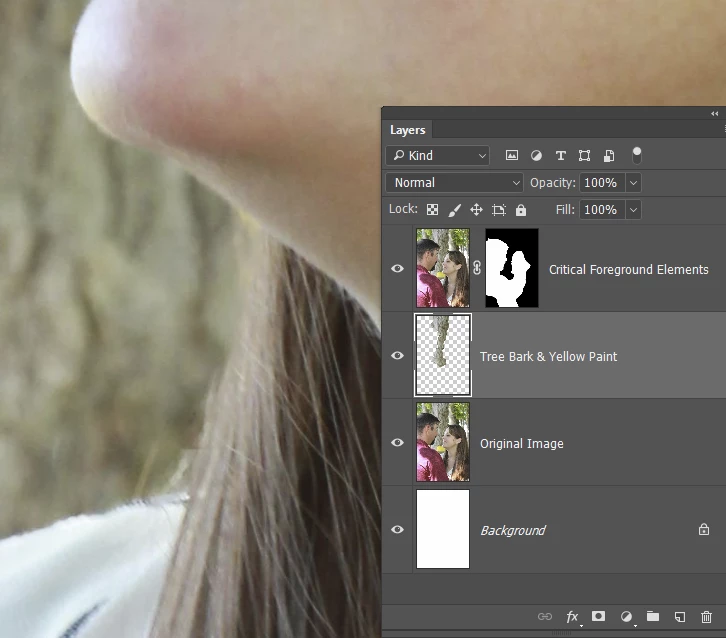This screenshot has height=638, width=726.
Task: Collapse the panel with double-arrow icon
Action: 714,113
